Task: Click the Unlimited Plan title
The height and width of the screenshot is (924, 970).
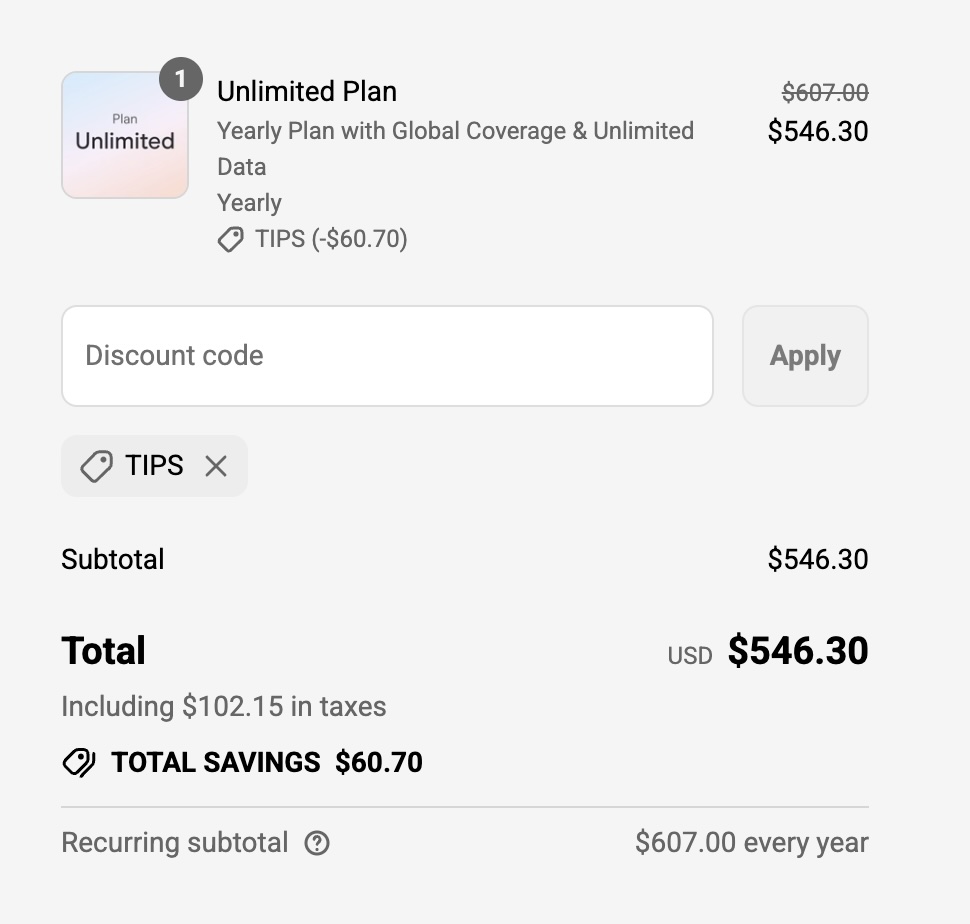Action: coord(306,91)
